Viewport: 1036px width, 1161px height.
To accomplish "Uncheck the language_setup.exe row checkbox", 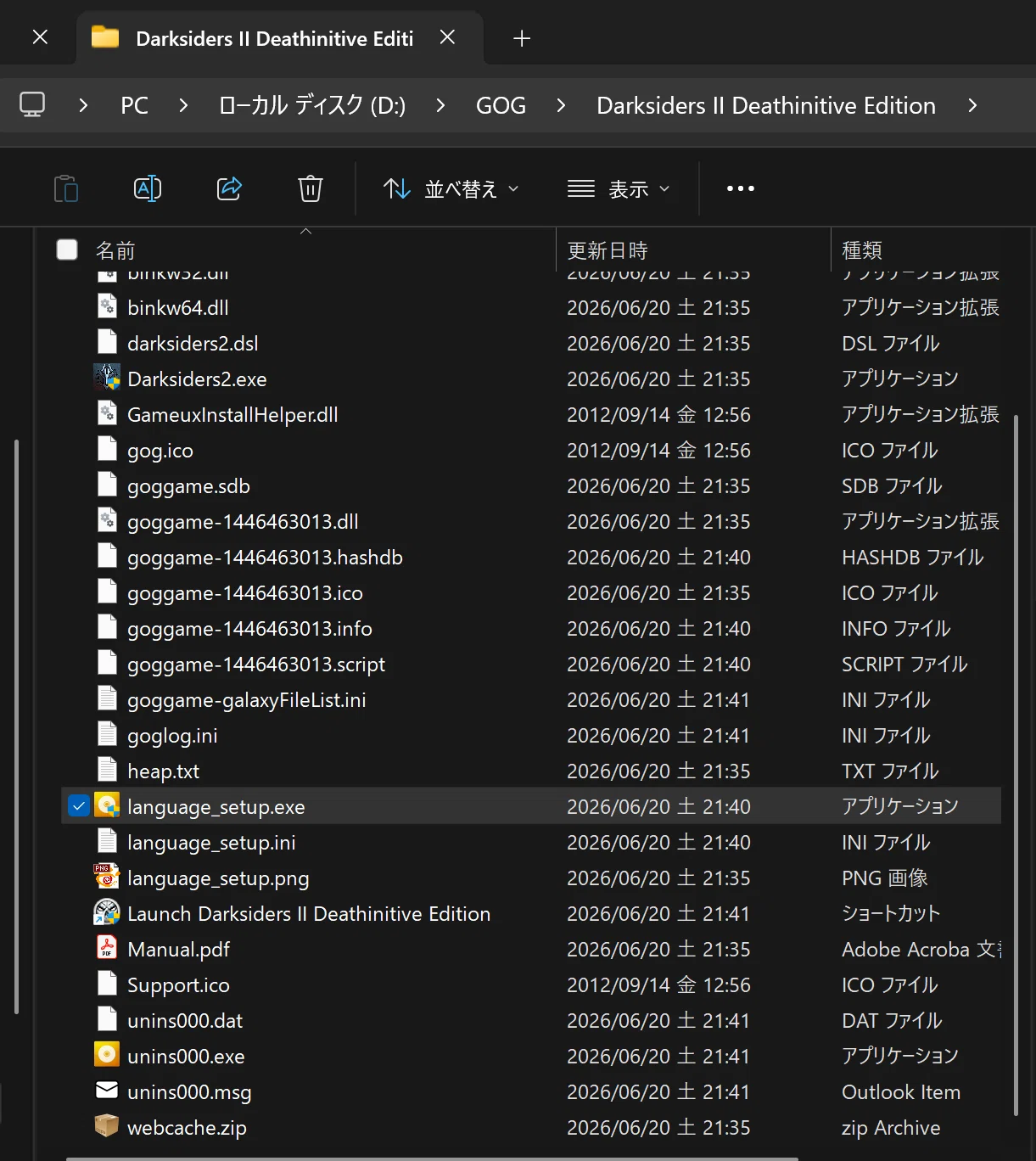I will click(79, 806).
